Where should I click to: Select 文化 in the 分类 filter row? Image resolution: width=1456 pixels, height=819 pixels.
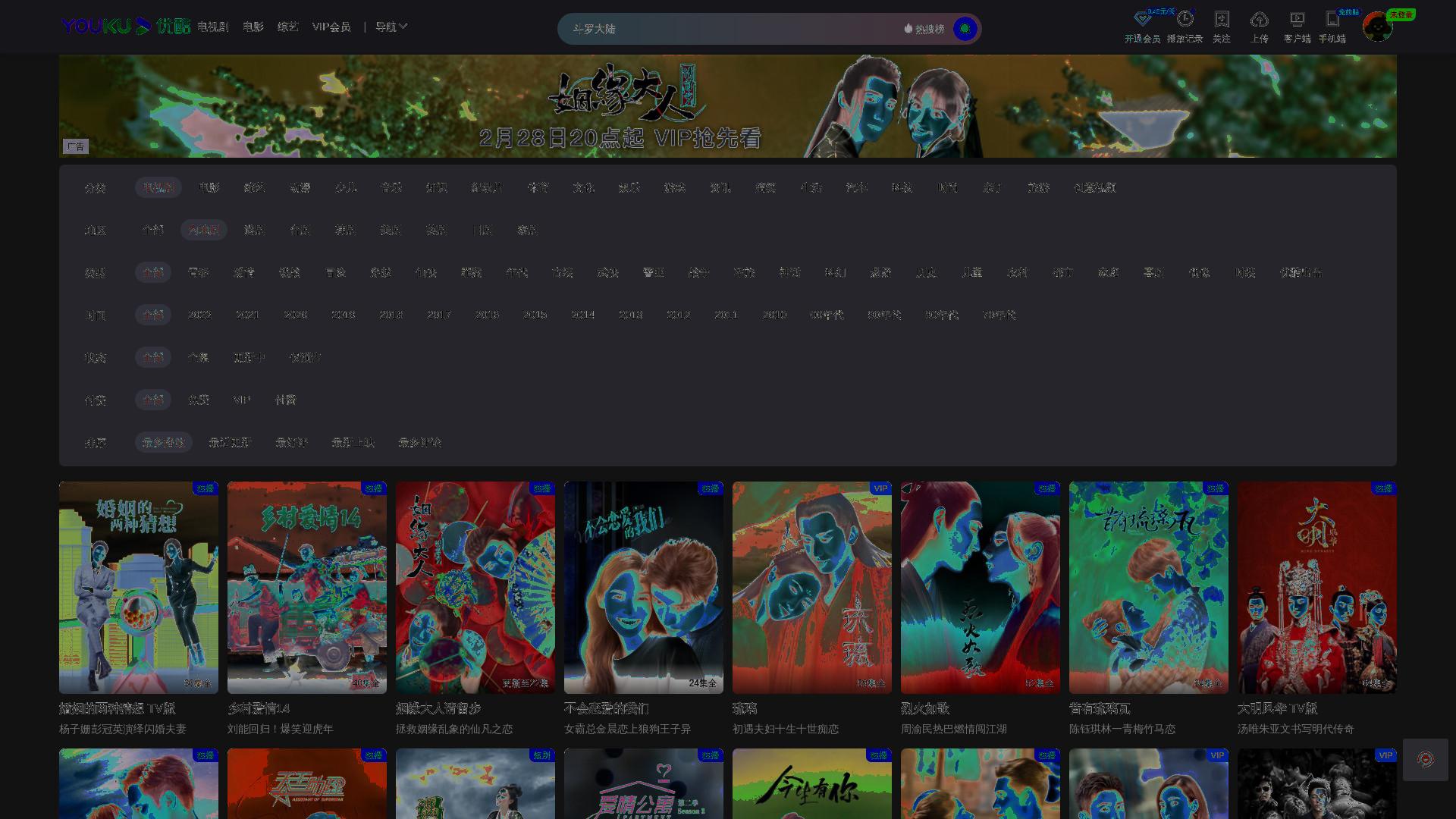(584, 187)
